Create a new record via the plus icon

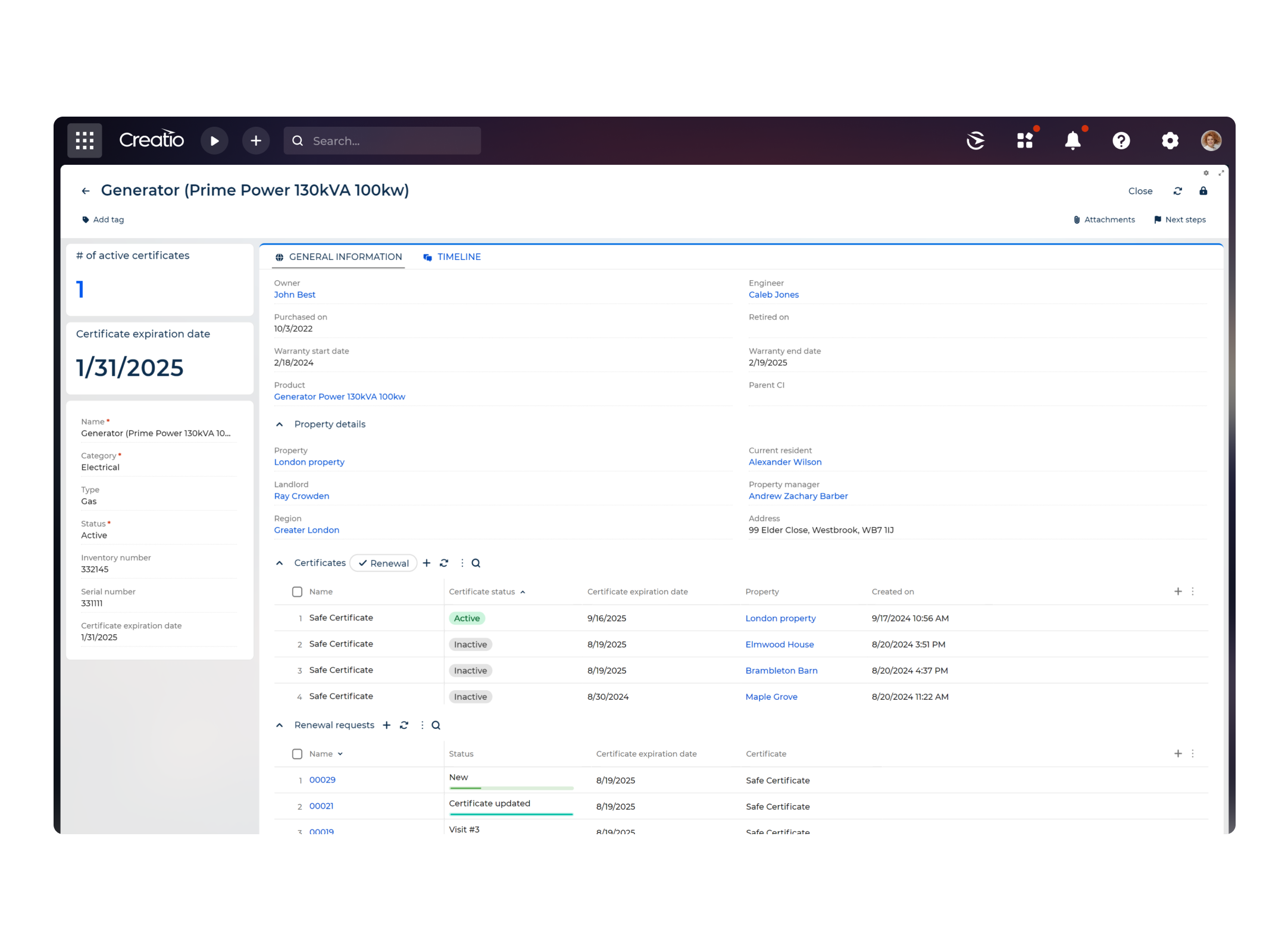[x=256, y=140]
